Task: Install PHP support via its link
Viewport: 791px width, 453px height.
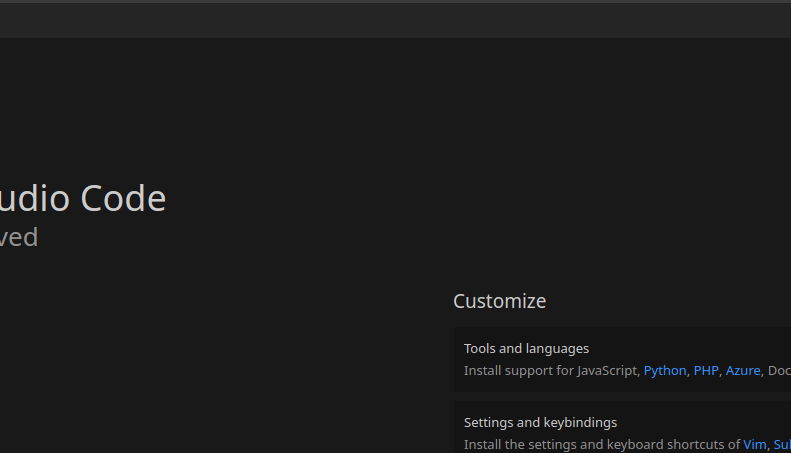Action: [706, 371]
